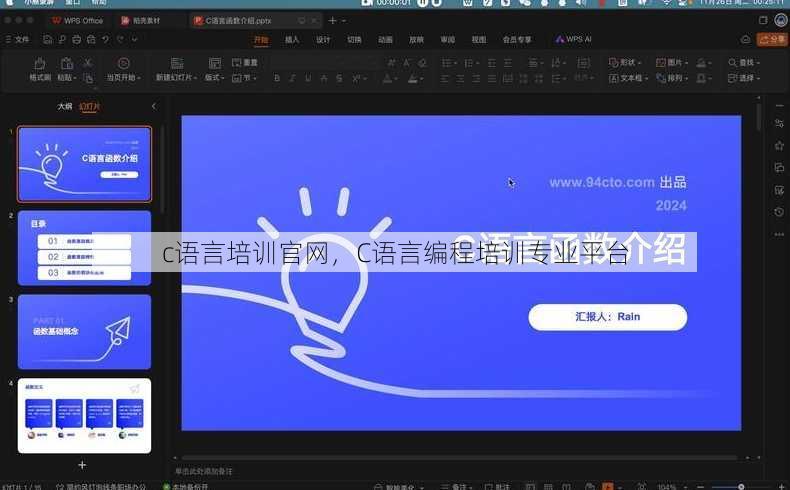Select the Format Painter (格式刷) tool
Screen dimensions: 790x490
point(40,69)
